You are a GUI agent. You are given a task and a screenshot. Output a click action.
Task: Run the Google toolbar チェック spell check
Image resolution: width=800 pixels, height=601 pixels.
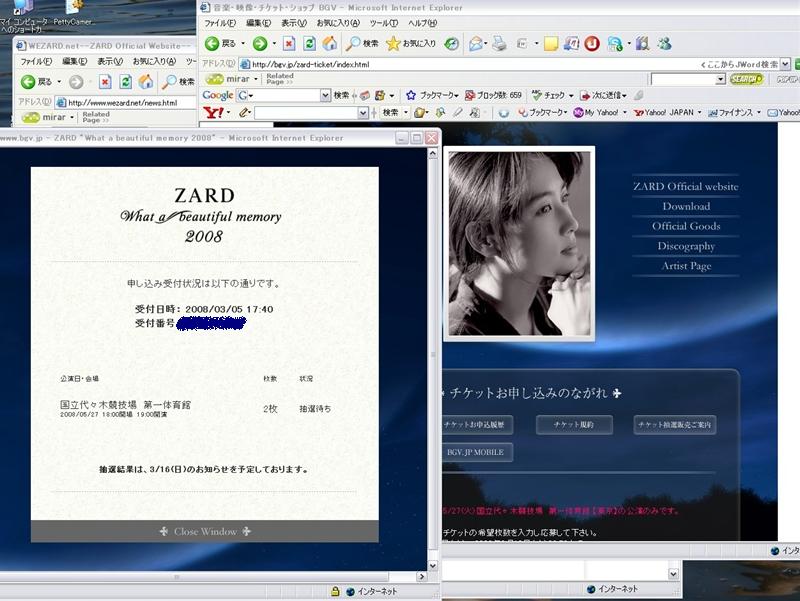tap(549, 95)
